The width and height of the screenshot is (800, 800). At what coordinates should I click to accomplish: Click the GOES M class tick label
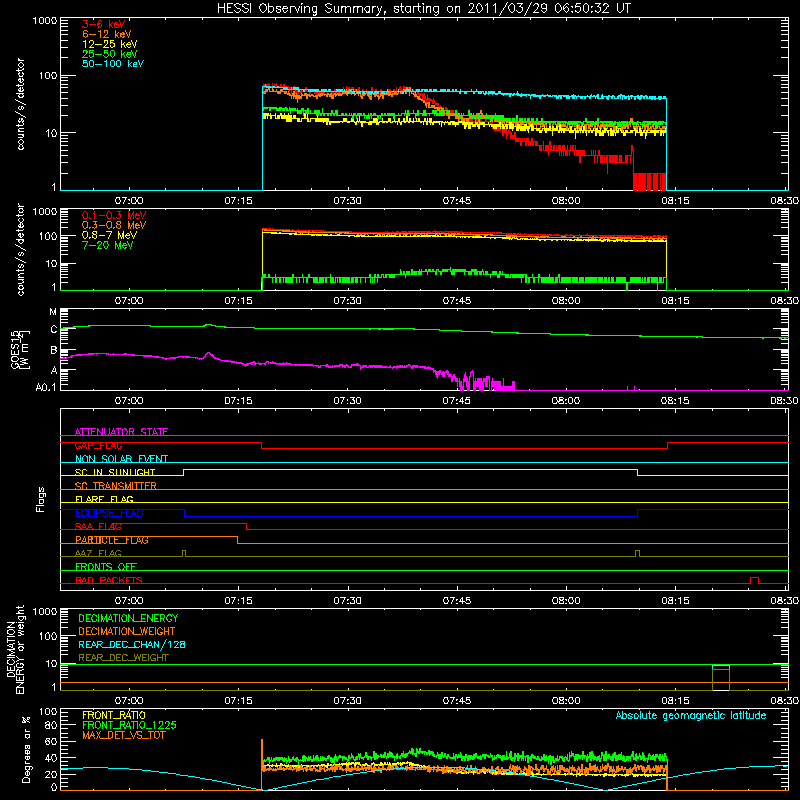coord(53,312)
